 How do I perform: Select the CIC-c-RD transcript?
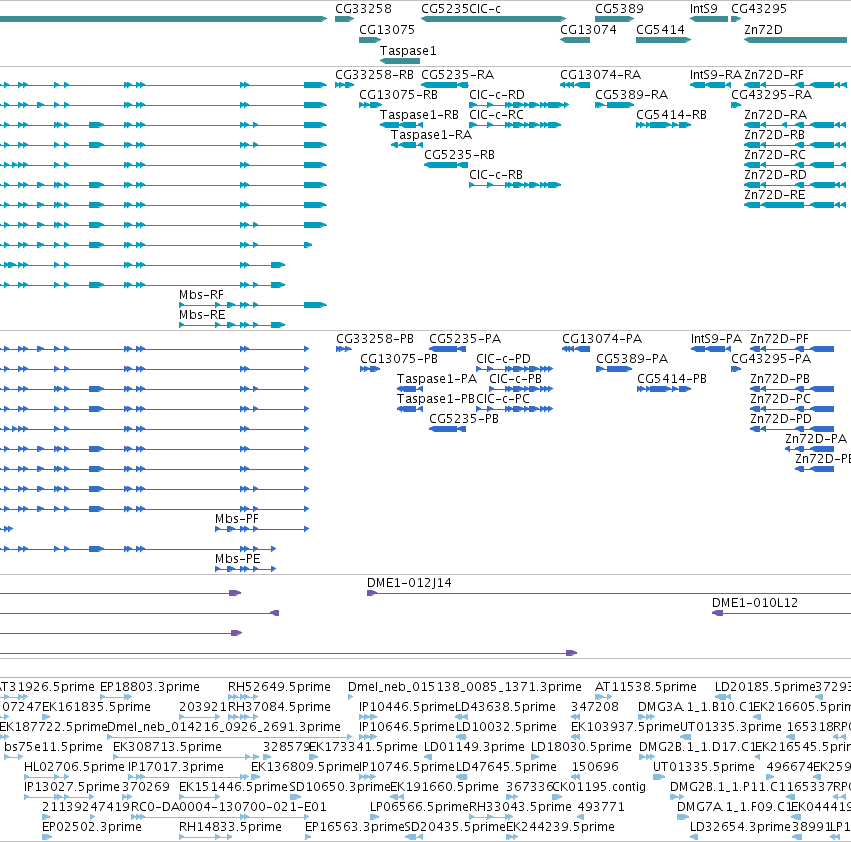(519, 105)
